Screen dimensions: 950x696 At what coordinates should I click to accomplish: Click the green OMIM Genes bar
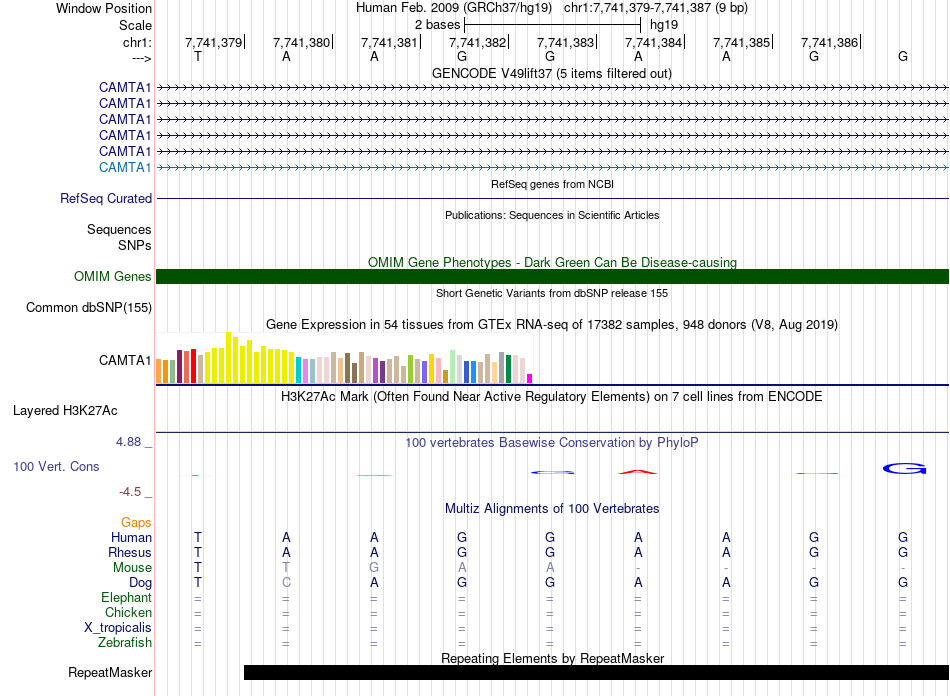tap(552, 277)
